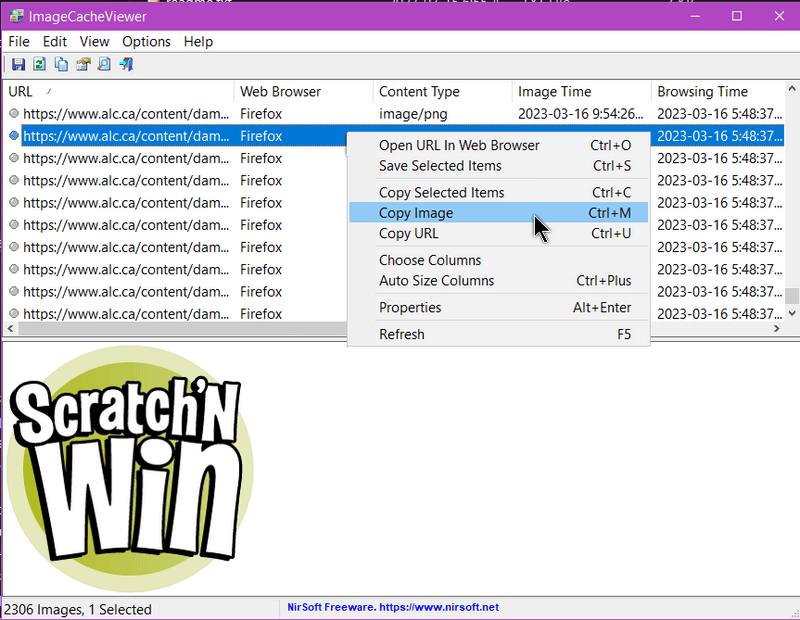The width and height of the screenshot is (800, 620).
Task: Click the 'Firefox' cell in the highlighted row
Action: (261, 136)
